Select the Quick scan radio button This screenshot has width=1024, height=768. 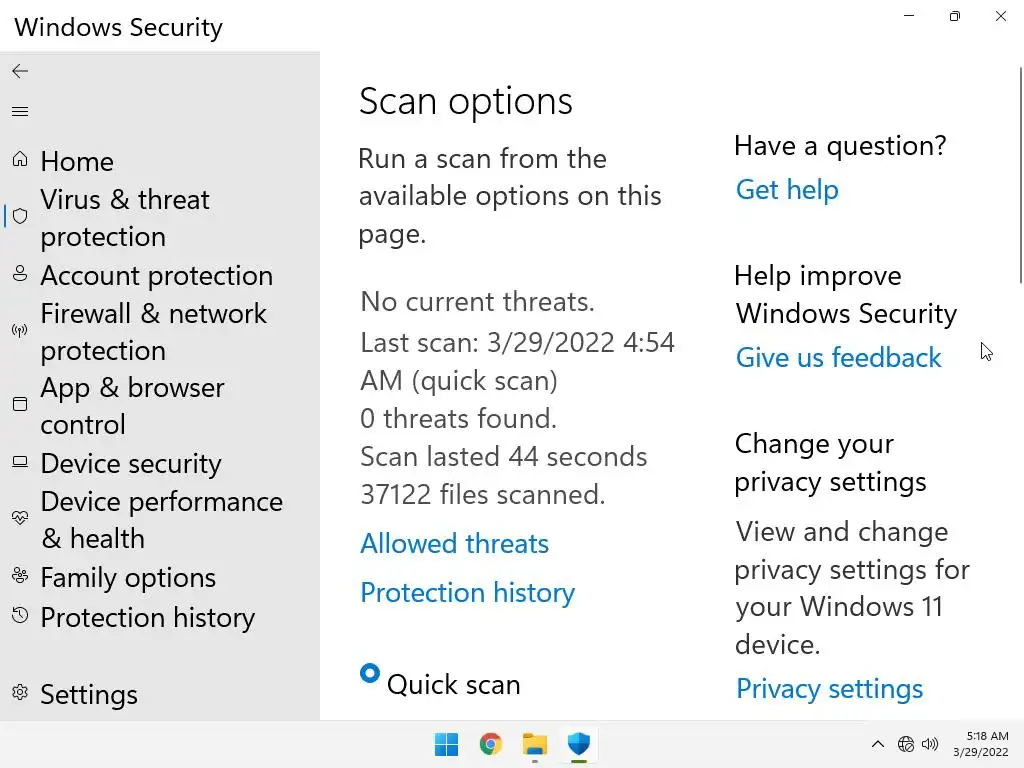[x=370, y=674]
